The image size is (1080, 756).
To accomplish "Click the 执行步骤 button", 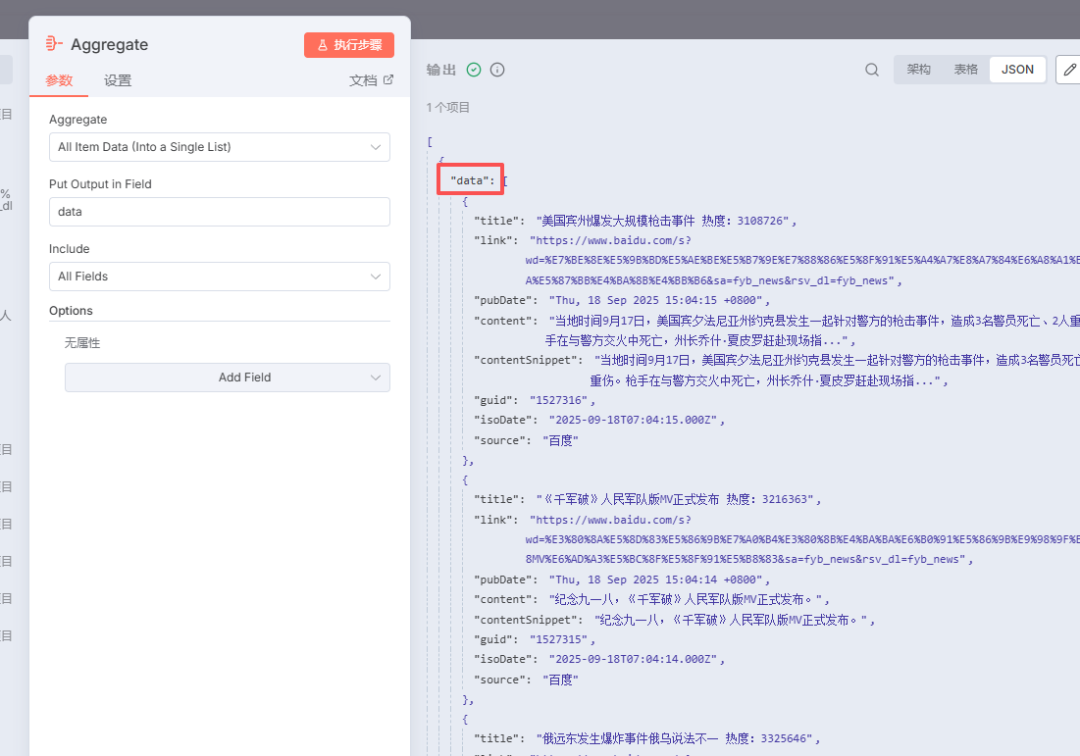I will (349, 44).
